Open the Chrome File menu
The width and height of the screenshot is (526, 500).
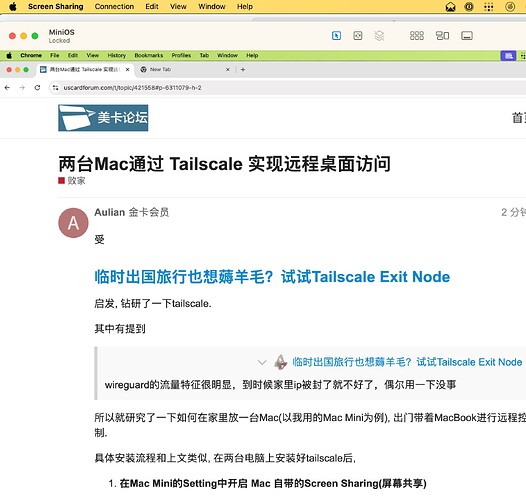[x=55, y=55]
